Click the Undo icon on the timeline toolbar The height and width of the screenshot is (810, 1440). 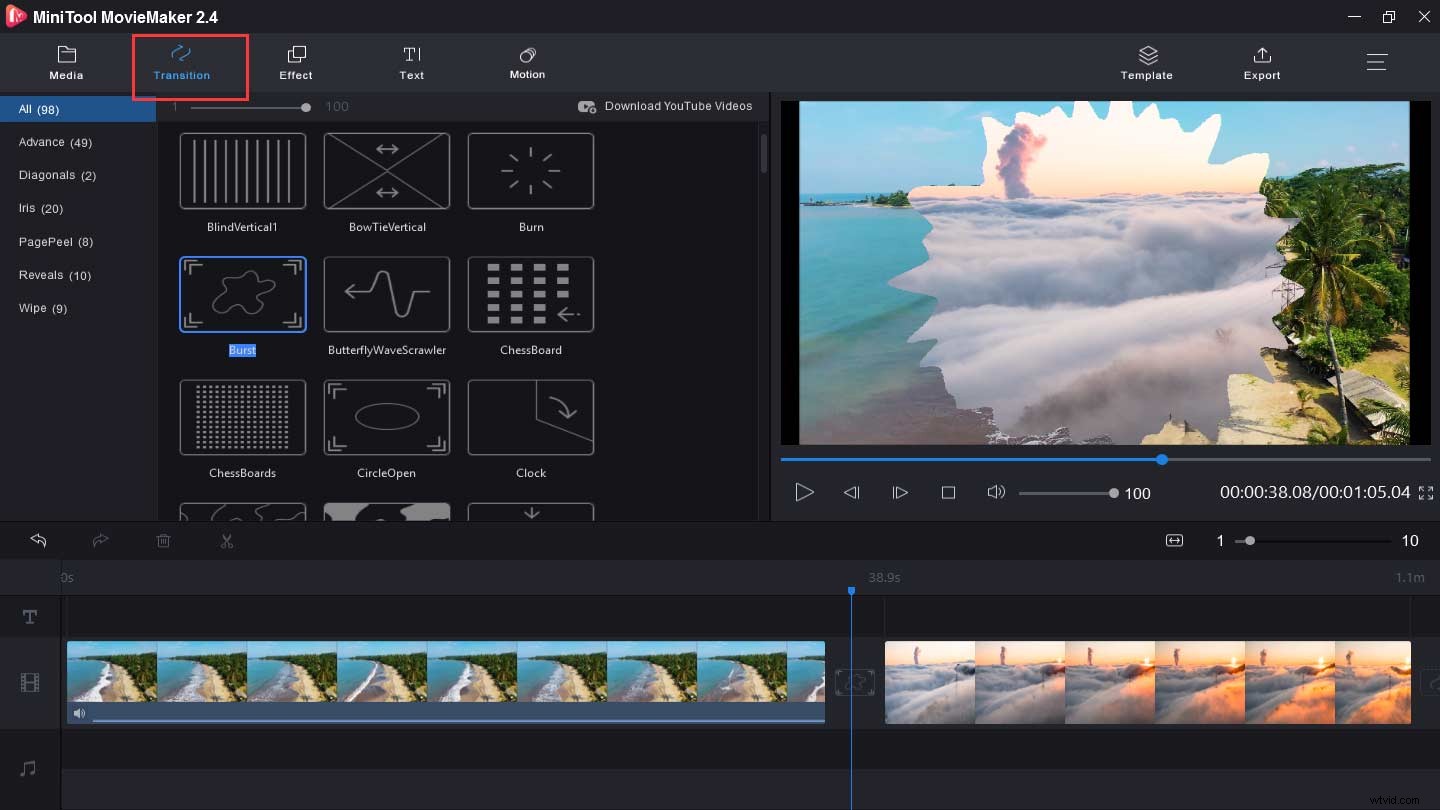click(x=38, y=540)
